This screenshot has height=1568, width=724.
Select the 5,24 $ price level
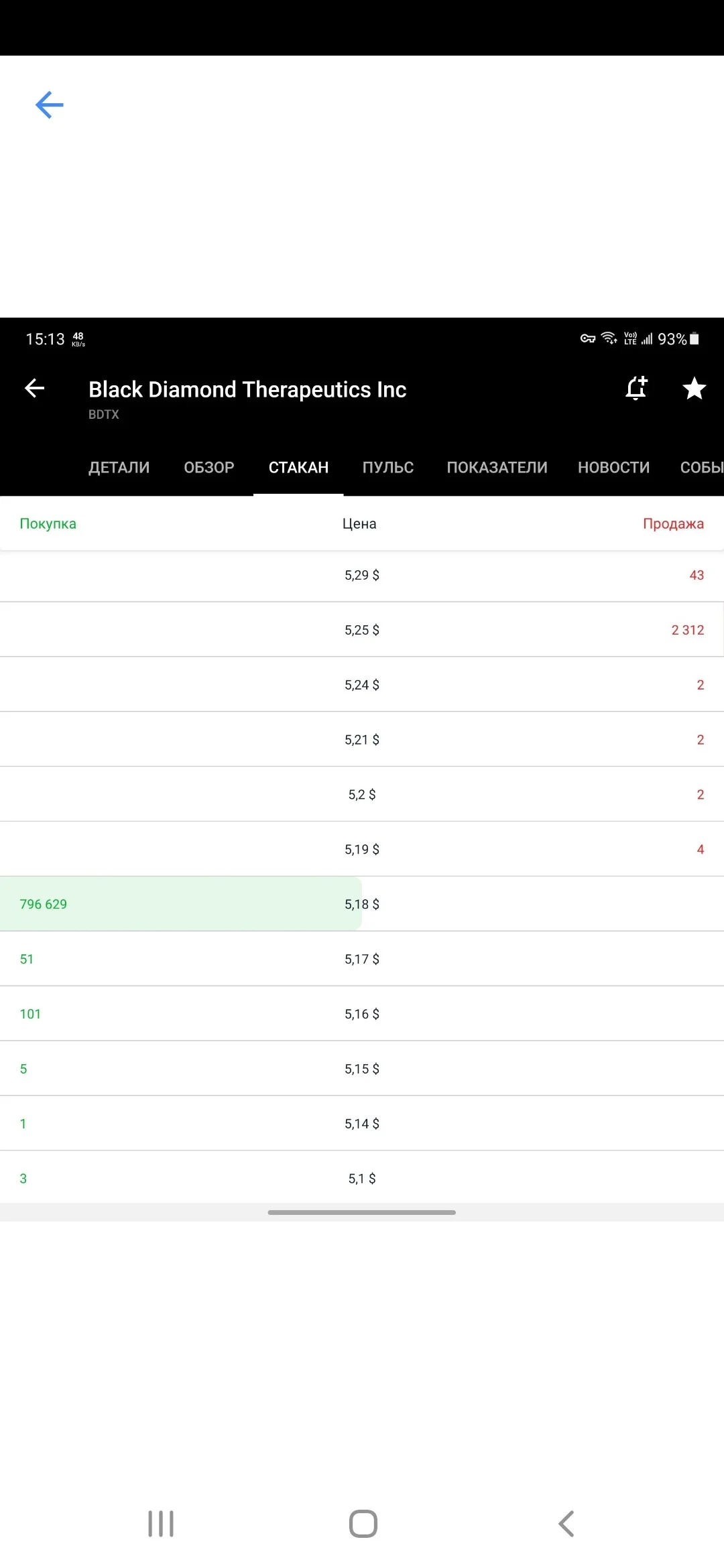(x=362, y=685)
